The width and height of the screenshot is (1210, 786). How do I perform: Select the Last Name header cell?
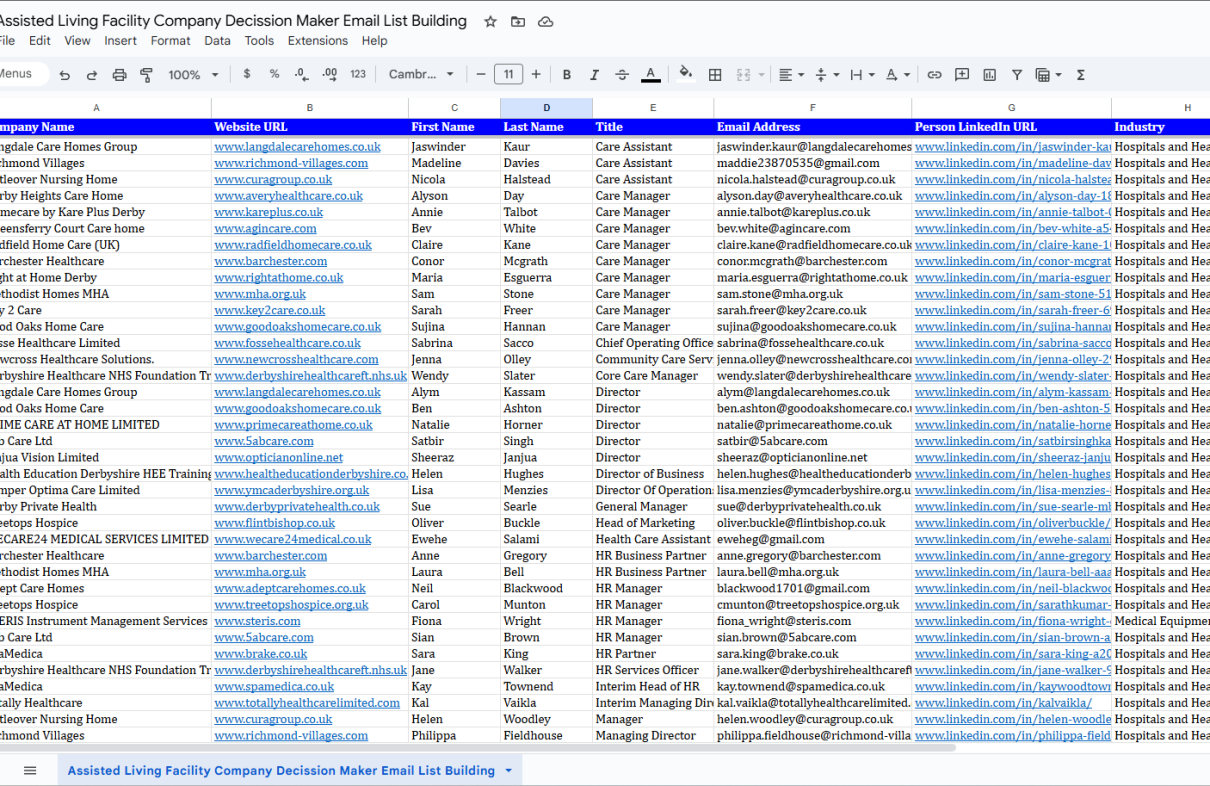tap(546, 127)
